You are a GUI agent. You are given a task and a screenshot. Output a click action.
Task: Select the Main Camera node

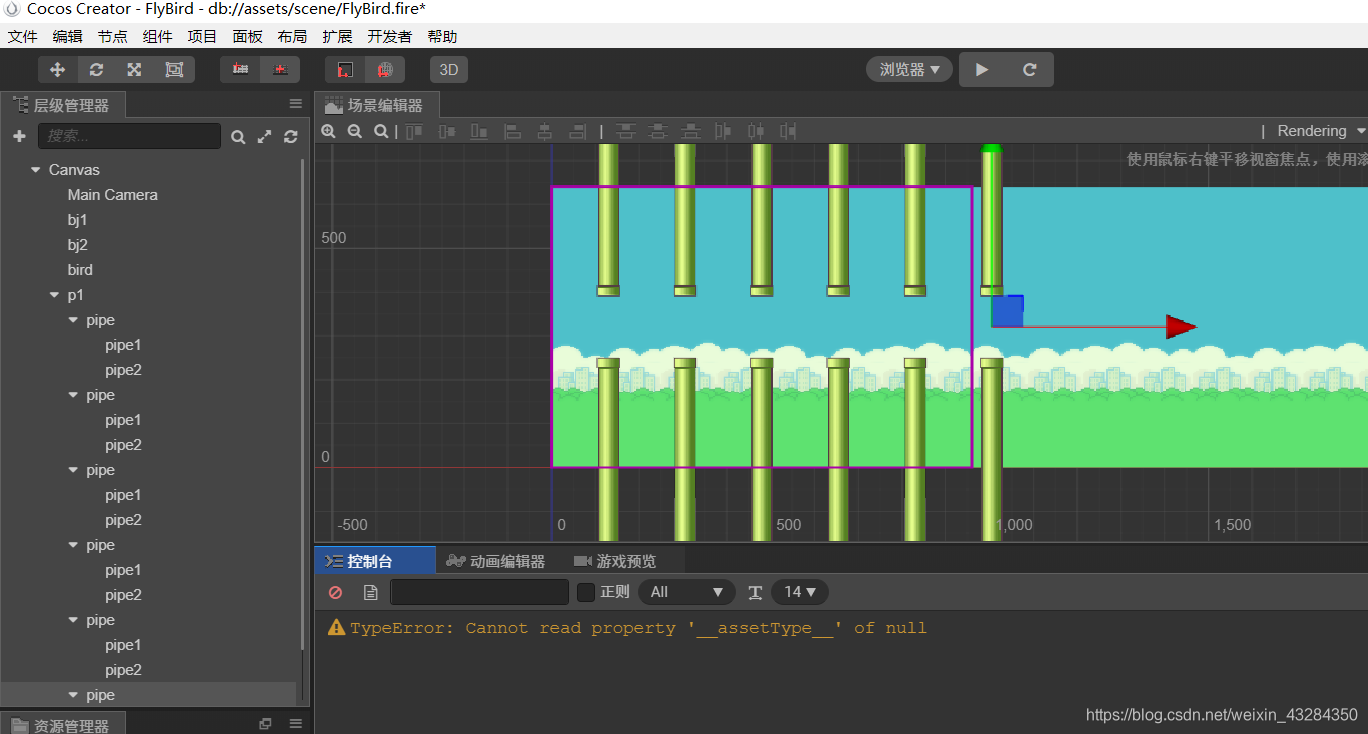tap(112, 195)
